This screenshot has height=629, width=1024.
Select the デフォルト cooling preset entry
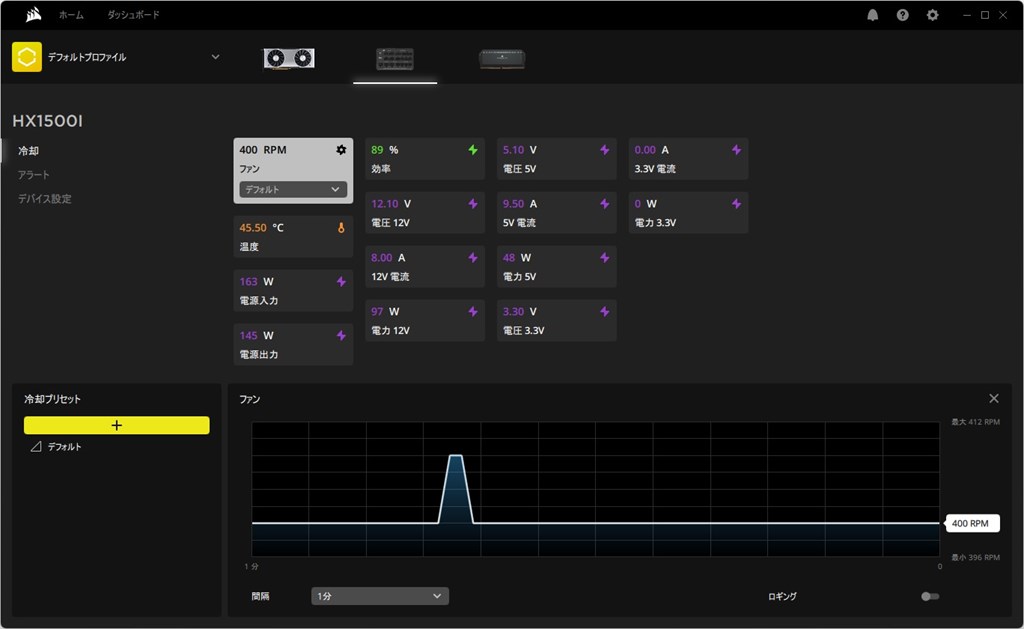[x=64, y=447]
